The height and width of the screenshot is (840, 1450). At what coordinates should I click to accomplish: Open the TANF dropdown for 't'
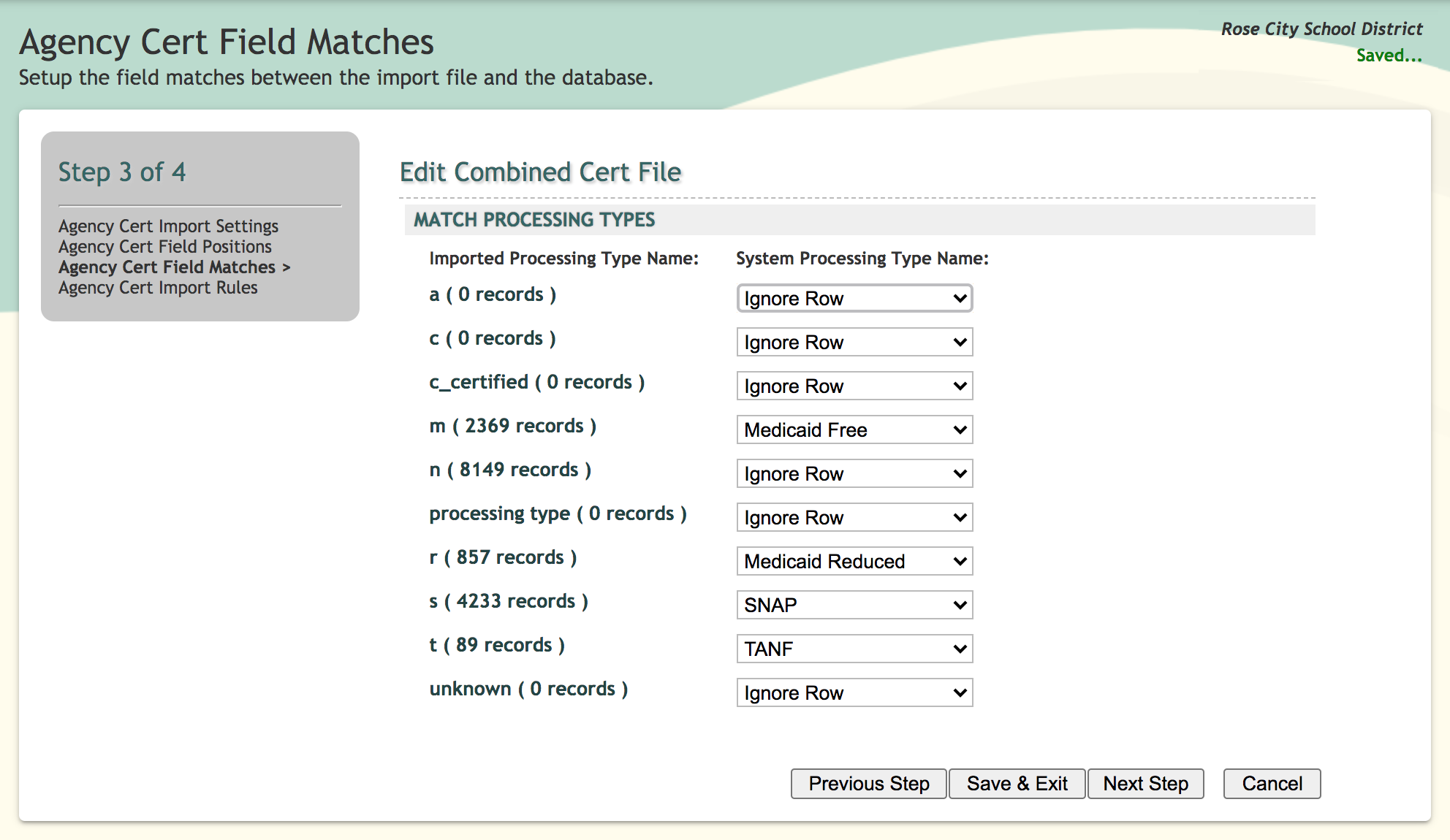[854, 649]
